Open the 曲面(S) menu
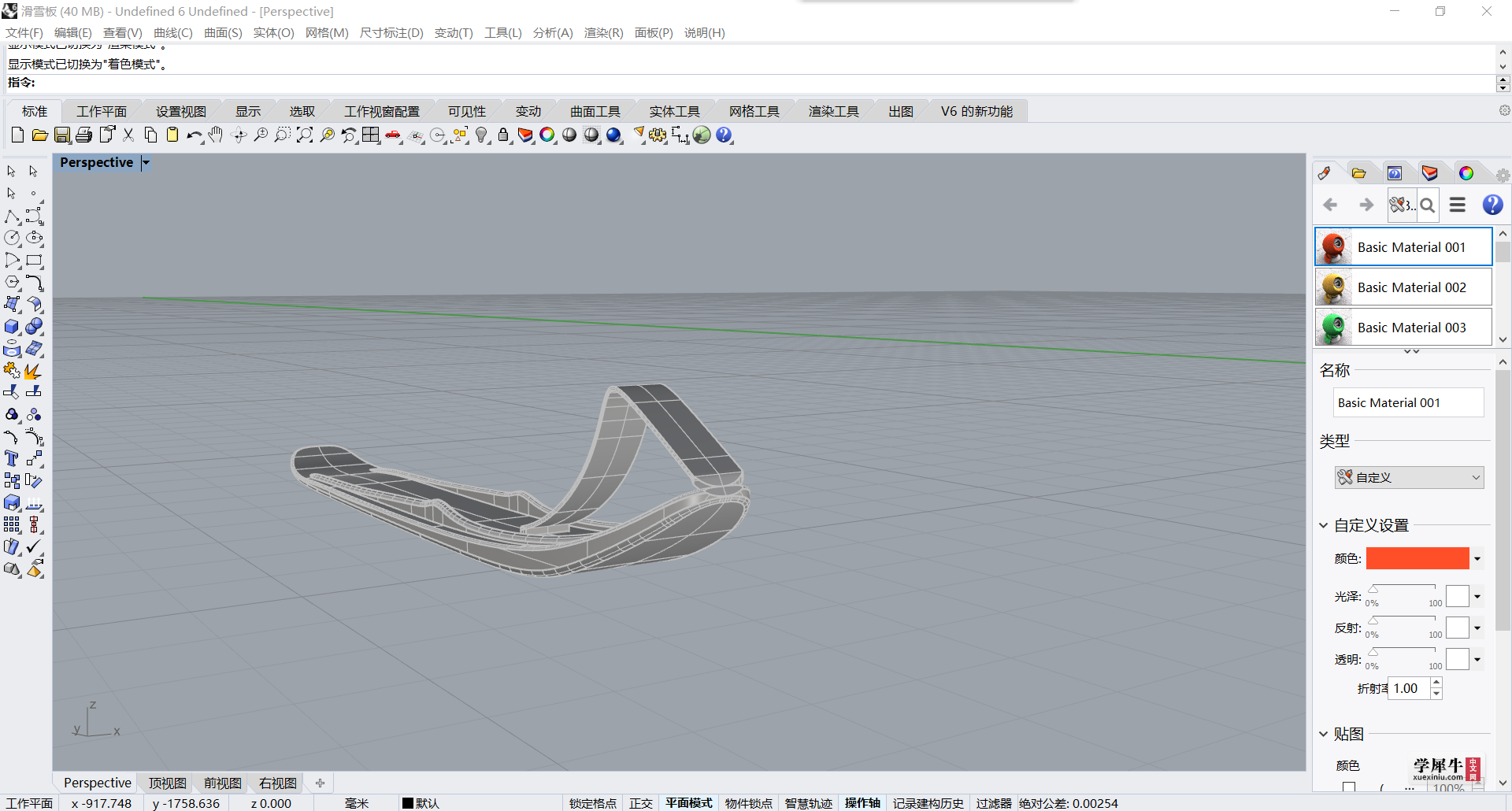1512x811 pixels. point(223,33)
